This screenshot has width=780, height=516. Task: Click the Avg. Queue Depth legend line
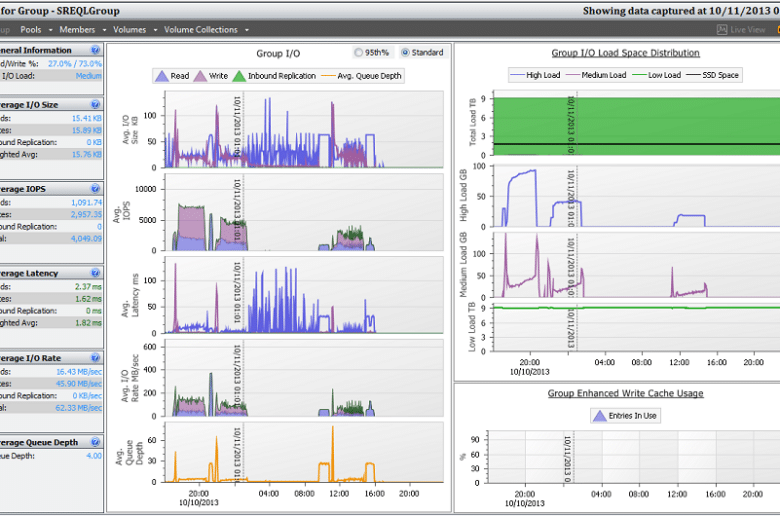click(x=328, y=76)
